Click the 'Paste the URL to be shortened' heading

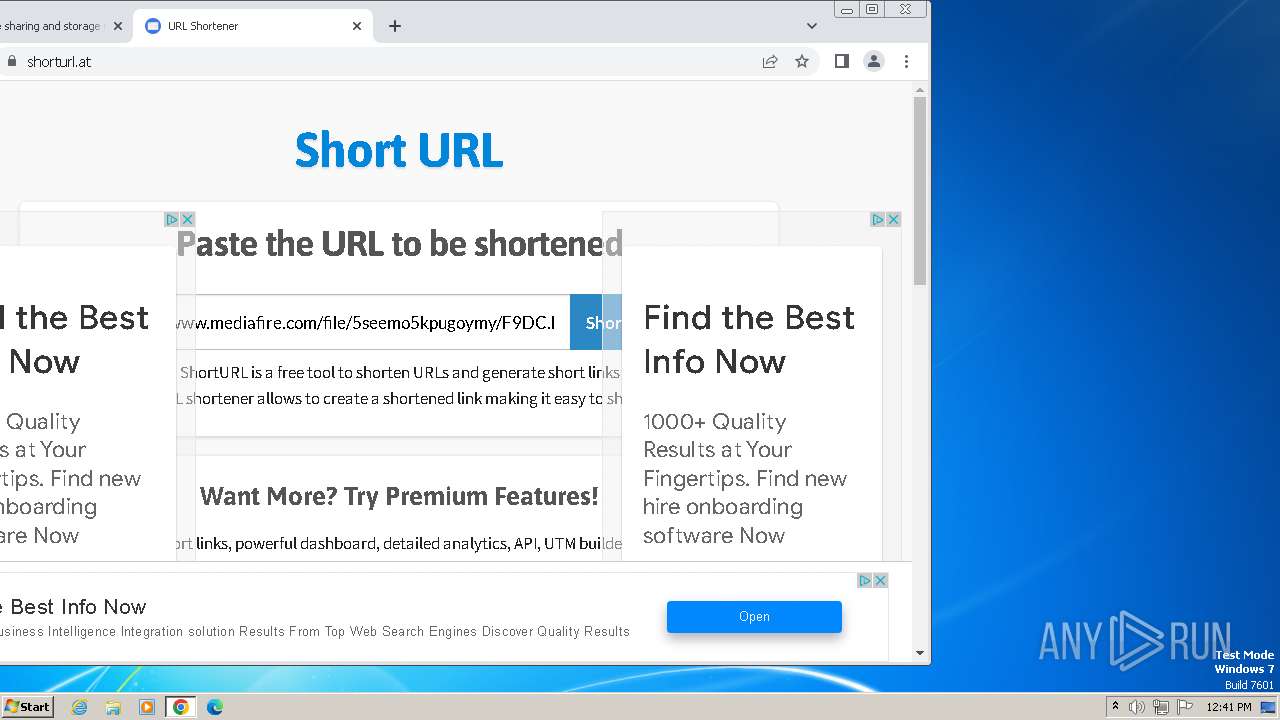pyautogui.click(x=399, y=243)
